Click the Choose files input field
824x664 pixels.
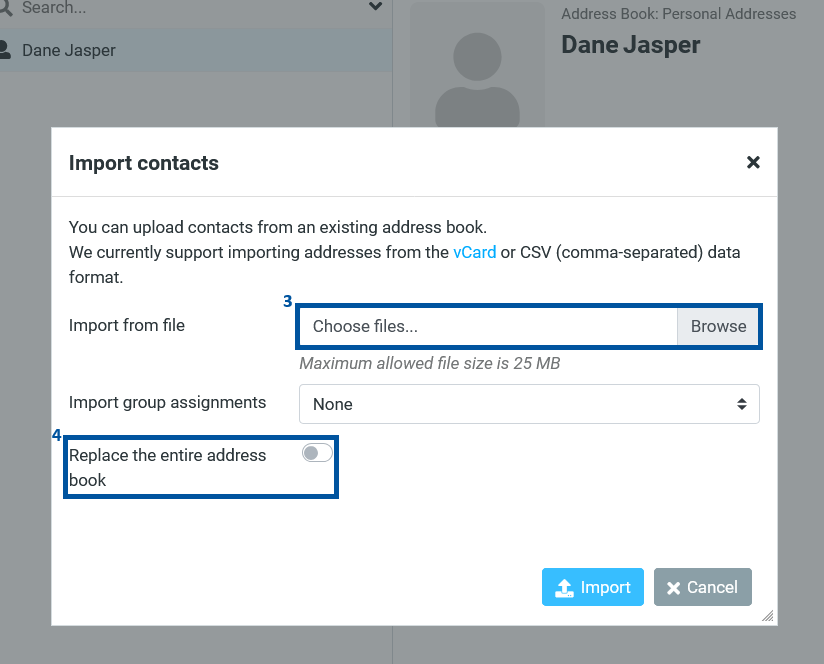click(488, 326)
